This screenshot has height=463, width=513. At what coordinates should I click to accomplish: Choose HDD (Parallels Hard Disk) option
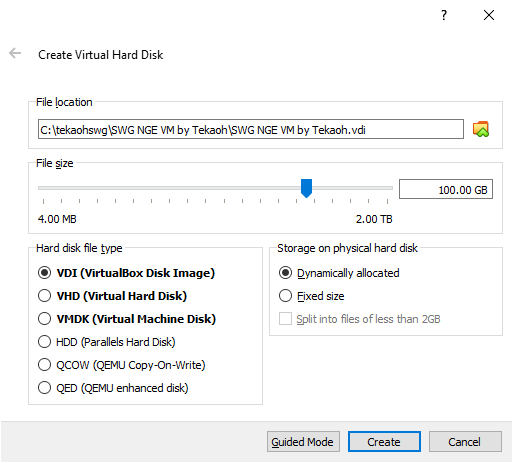[107, 342]
